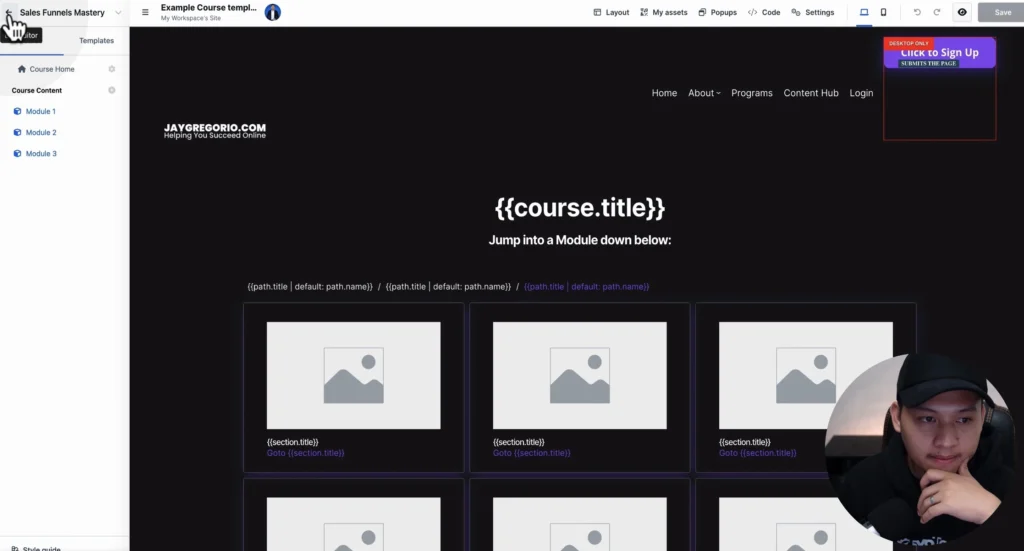Open the Layout panel in the toolbar
Screen dimensions: 1024x551
(x=611, y=13)
